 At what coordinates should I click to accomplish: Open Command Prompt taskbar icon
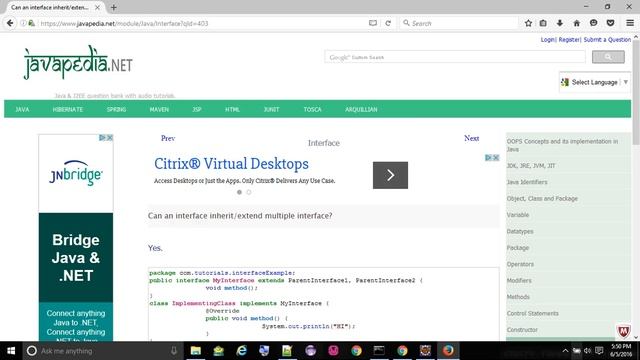click(x=379, y=351)
